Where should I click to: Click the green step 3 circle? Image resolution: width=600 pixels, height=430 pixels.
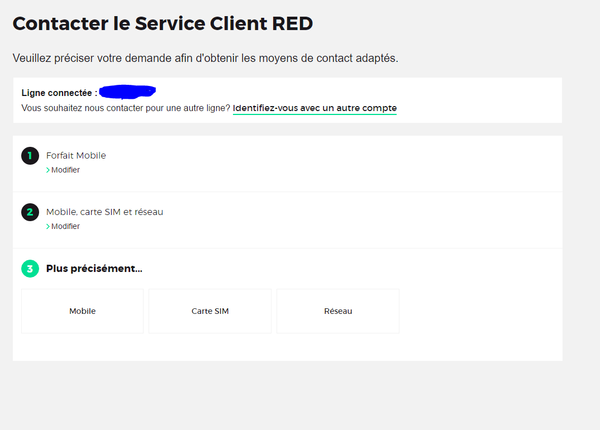click(30, 268)
